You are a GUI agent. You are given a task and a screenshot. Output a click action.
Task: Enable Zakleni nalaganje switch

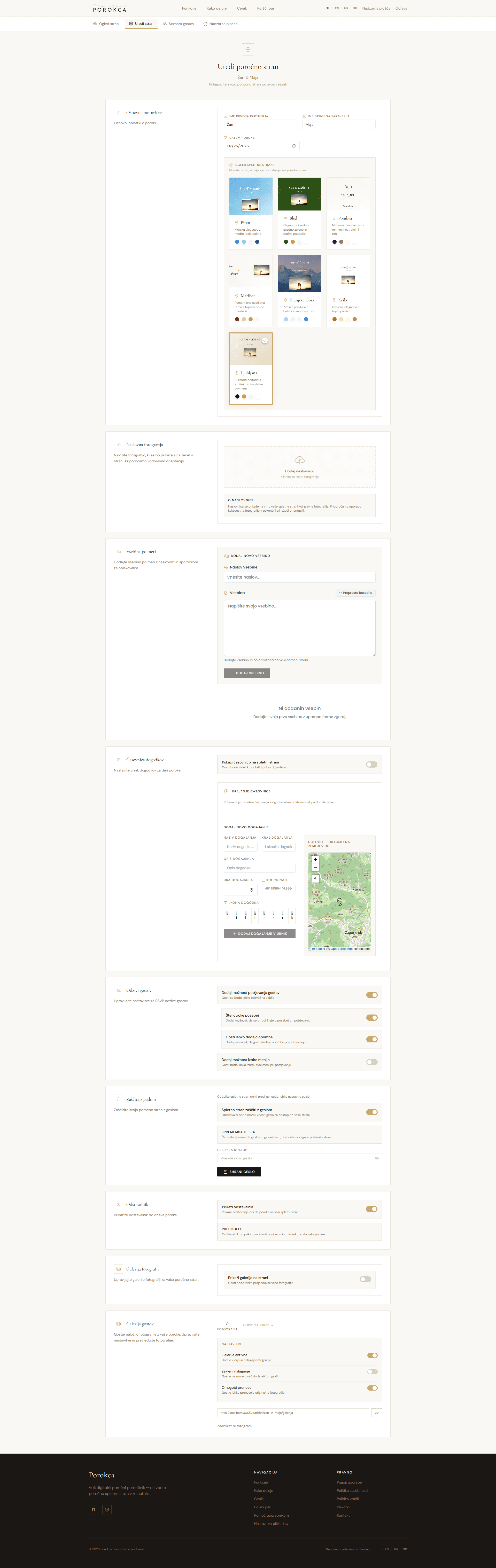(373, 1371)
